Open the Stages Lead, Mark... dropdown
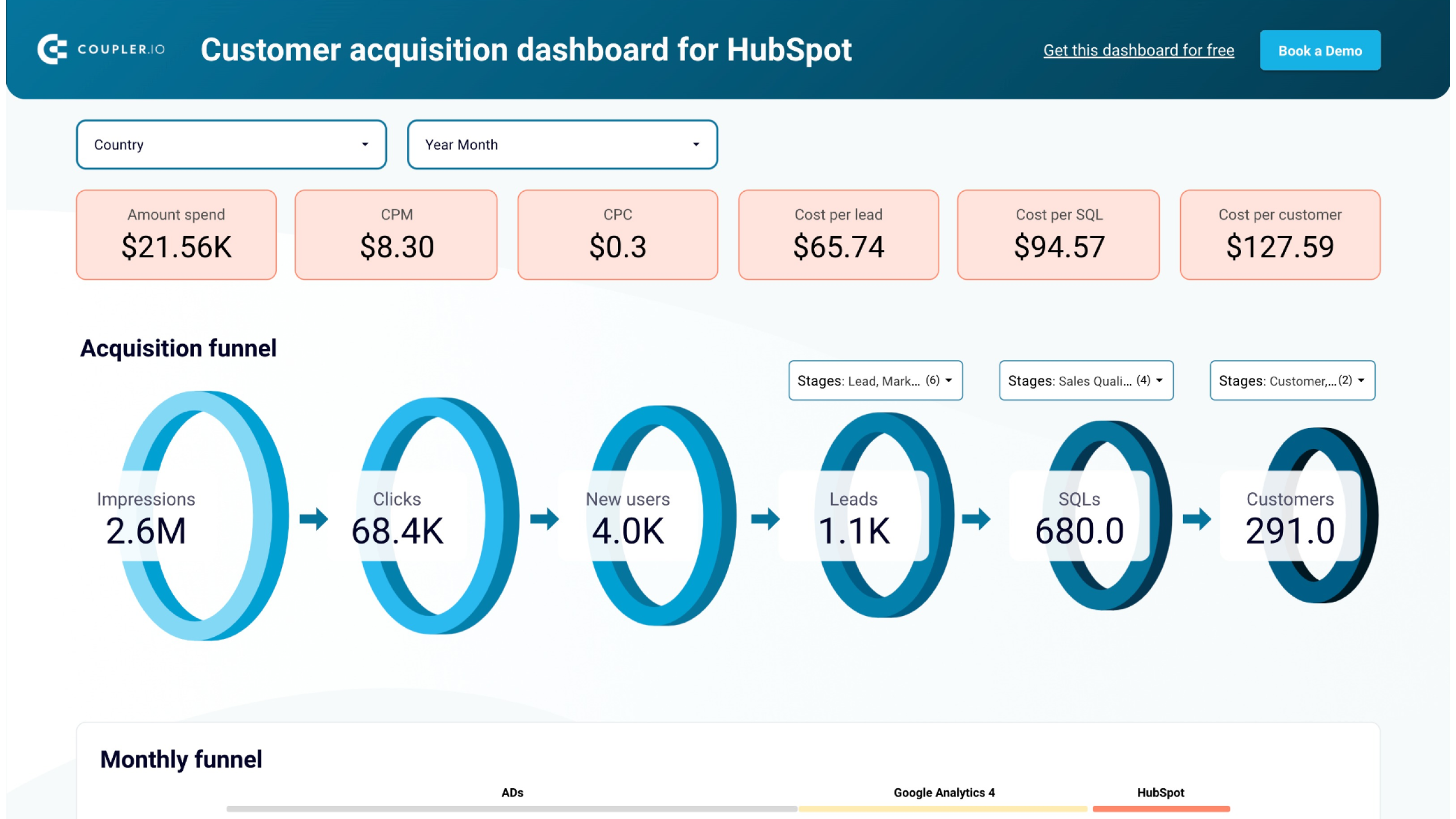The width and height of the screenshot is (1456, 819). pos(875,380)
